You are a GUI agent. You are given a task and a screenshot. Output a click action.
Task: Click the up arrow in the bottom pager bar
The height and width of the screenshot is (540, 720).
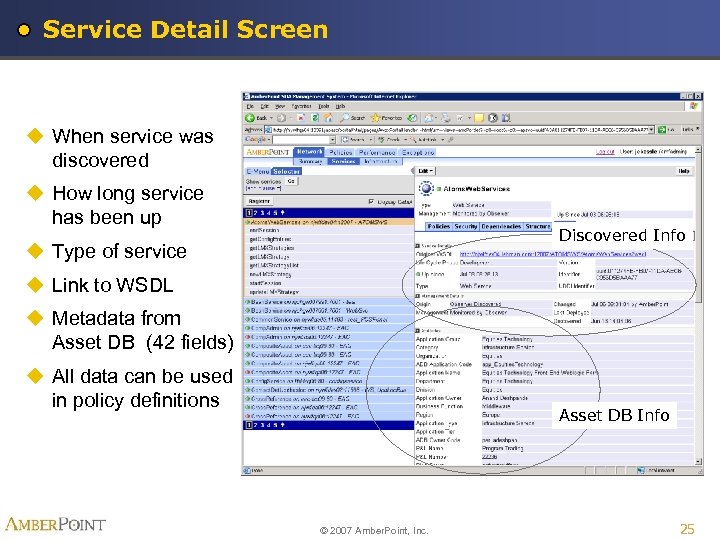pyautogui.click(x=282, y=425)
